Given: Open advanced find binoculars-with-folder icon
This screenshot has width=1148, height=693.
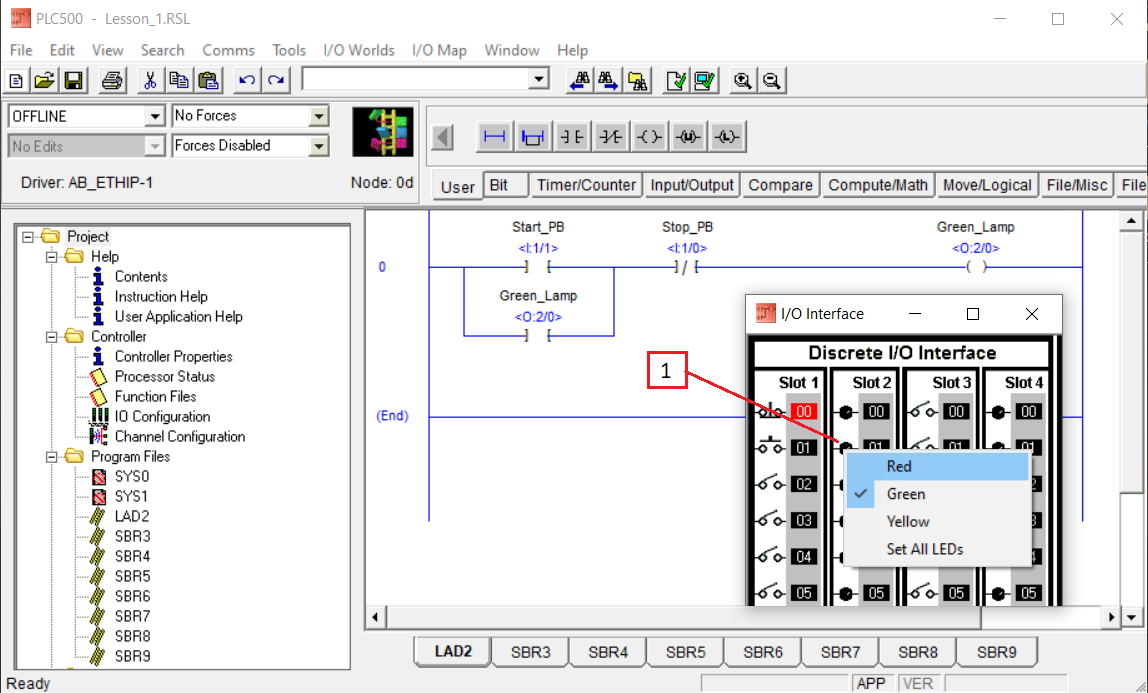Looking at the screenshot, I should 638,80.
